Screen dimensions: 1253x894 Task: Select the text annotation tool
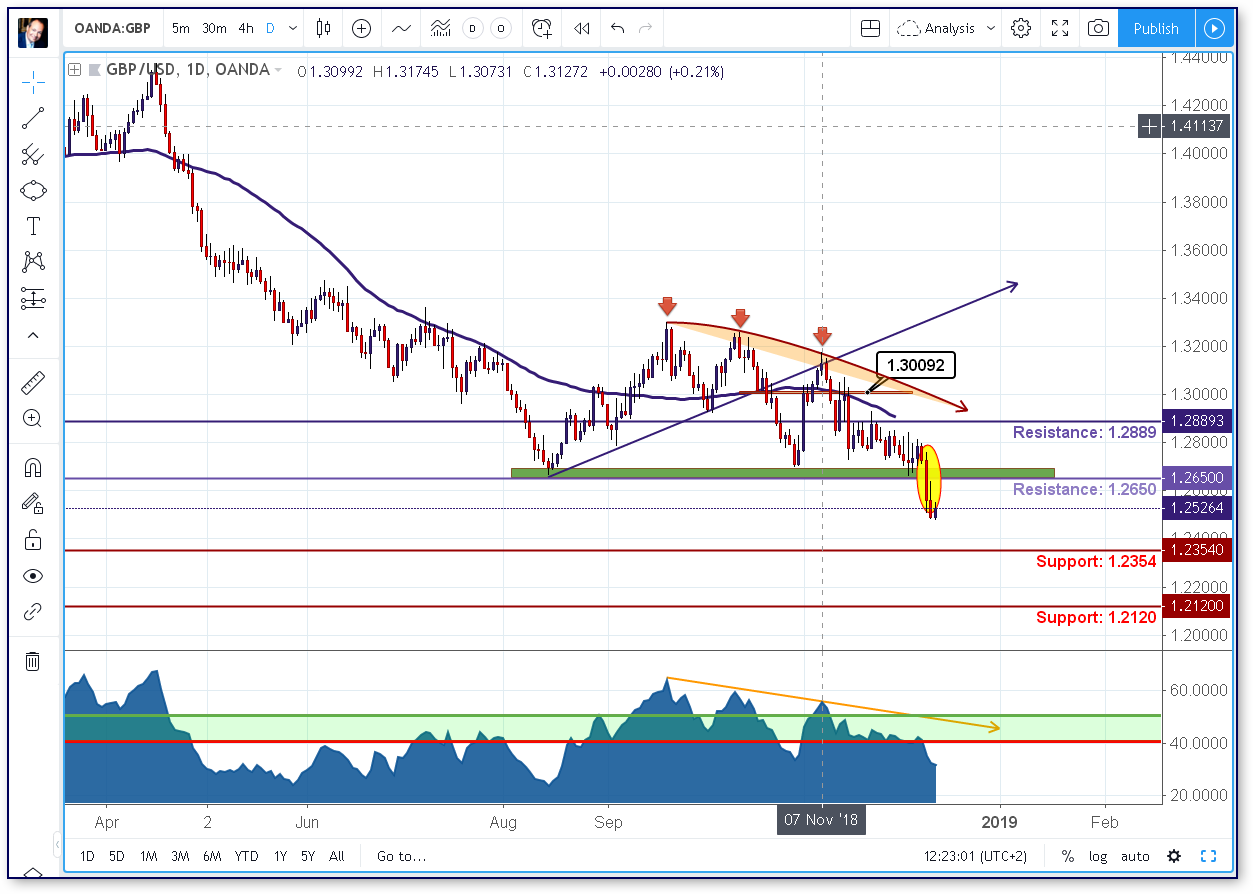pos(33,226)
